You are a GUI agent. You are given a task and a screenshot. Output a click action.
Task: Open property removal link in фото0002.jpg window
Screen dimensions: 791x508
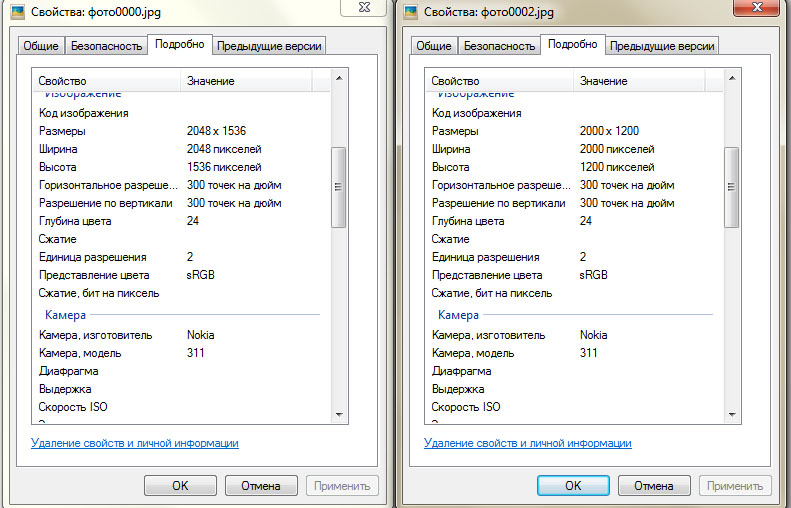coord(528,443)
